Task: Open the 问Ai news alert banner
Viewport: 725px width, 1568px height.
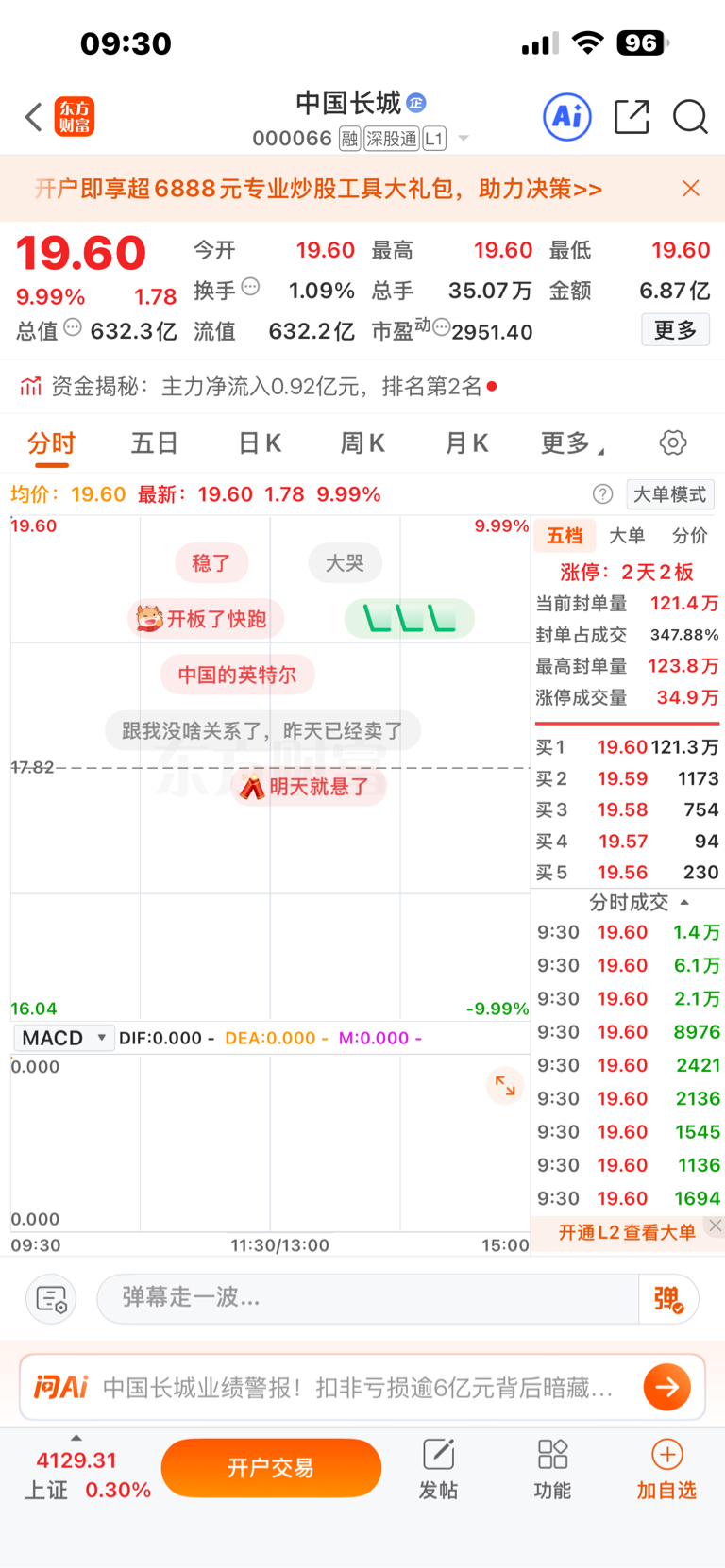Action: point(362,1387)
